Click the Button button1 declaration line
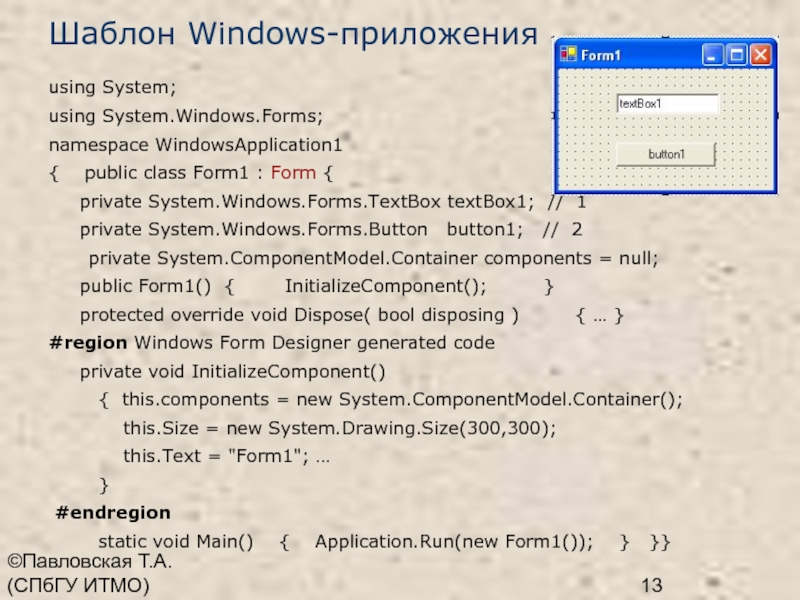The height and width of the screenshot is (600, 800). click(331, 230)
